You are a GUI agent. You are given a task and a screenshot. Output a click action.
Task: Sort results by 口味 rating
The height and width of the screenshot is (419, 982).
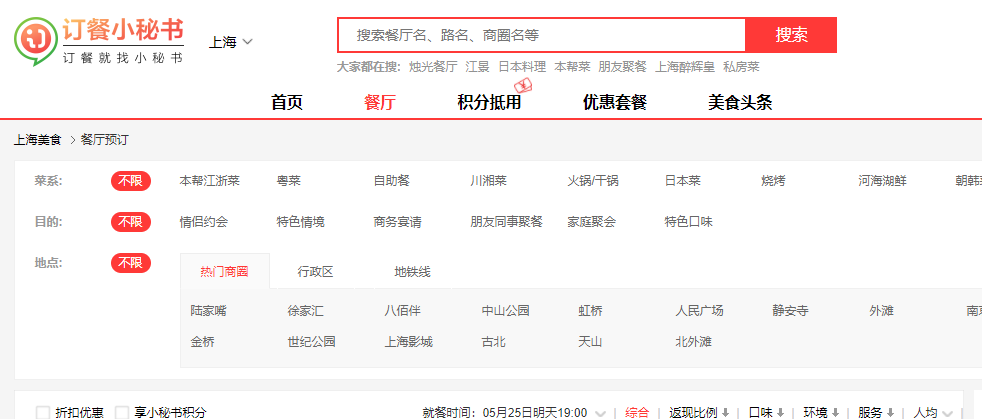(x=765, y=412)
